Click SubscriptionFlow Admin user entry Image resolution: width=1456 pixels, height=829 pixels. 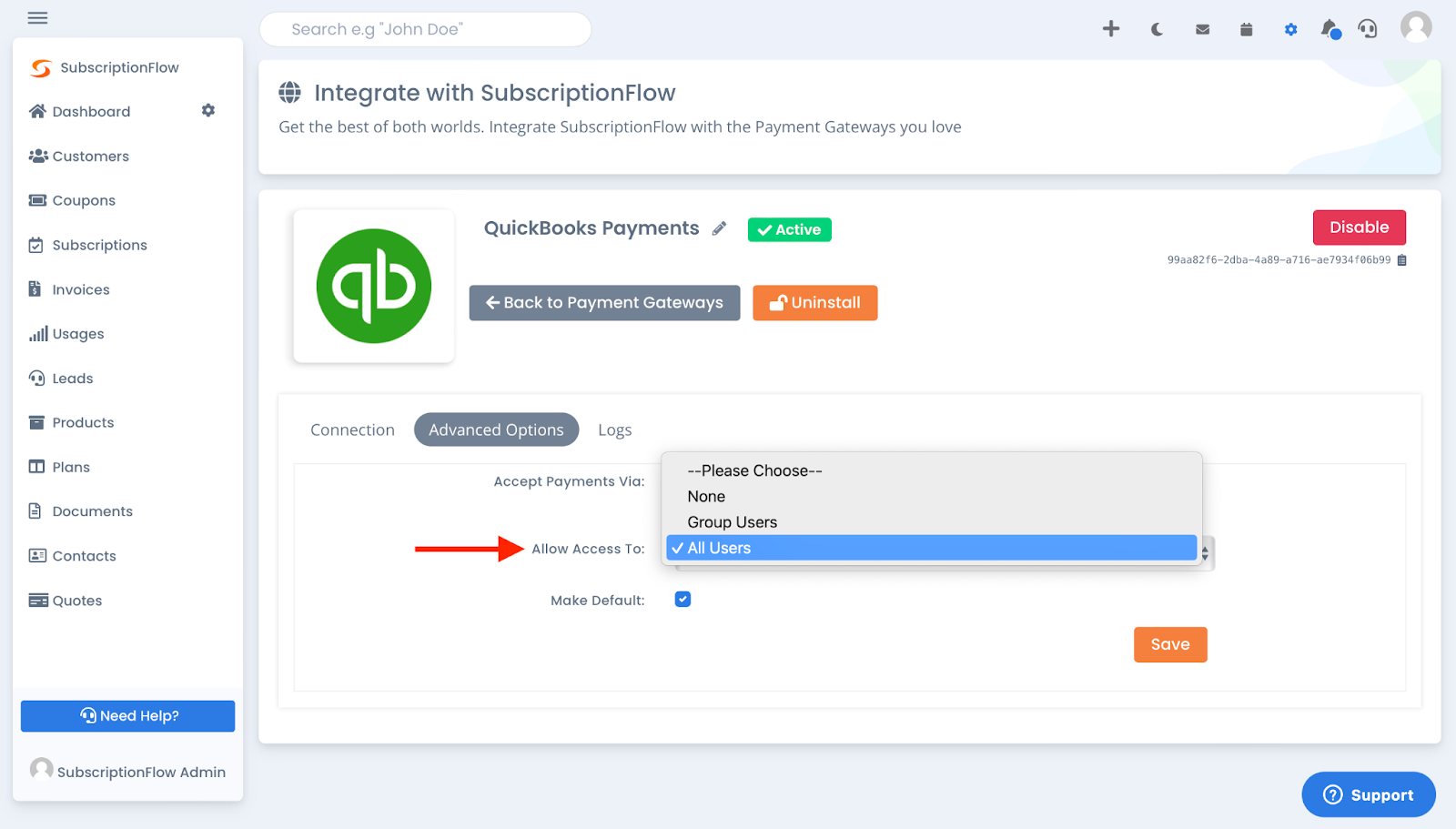[x=127, y=771]
